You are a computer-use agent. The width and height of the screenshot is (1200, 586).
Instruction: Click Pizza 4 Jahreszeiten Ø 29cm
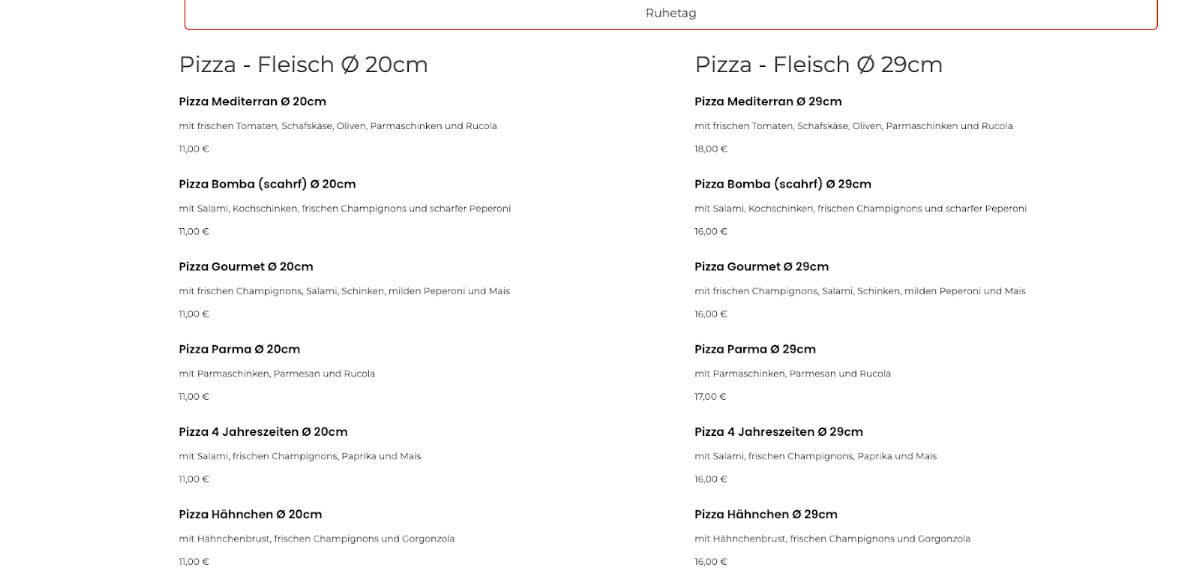pos(779,432)
